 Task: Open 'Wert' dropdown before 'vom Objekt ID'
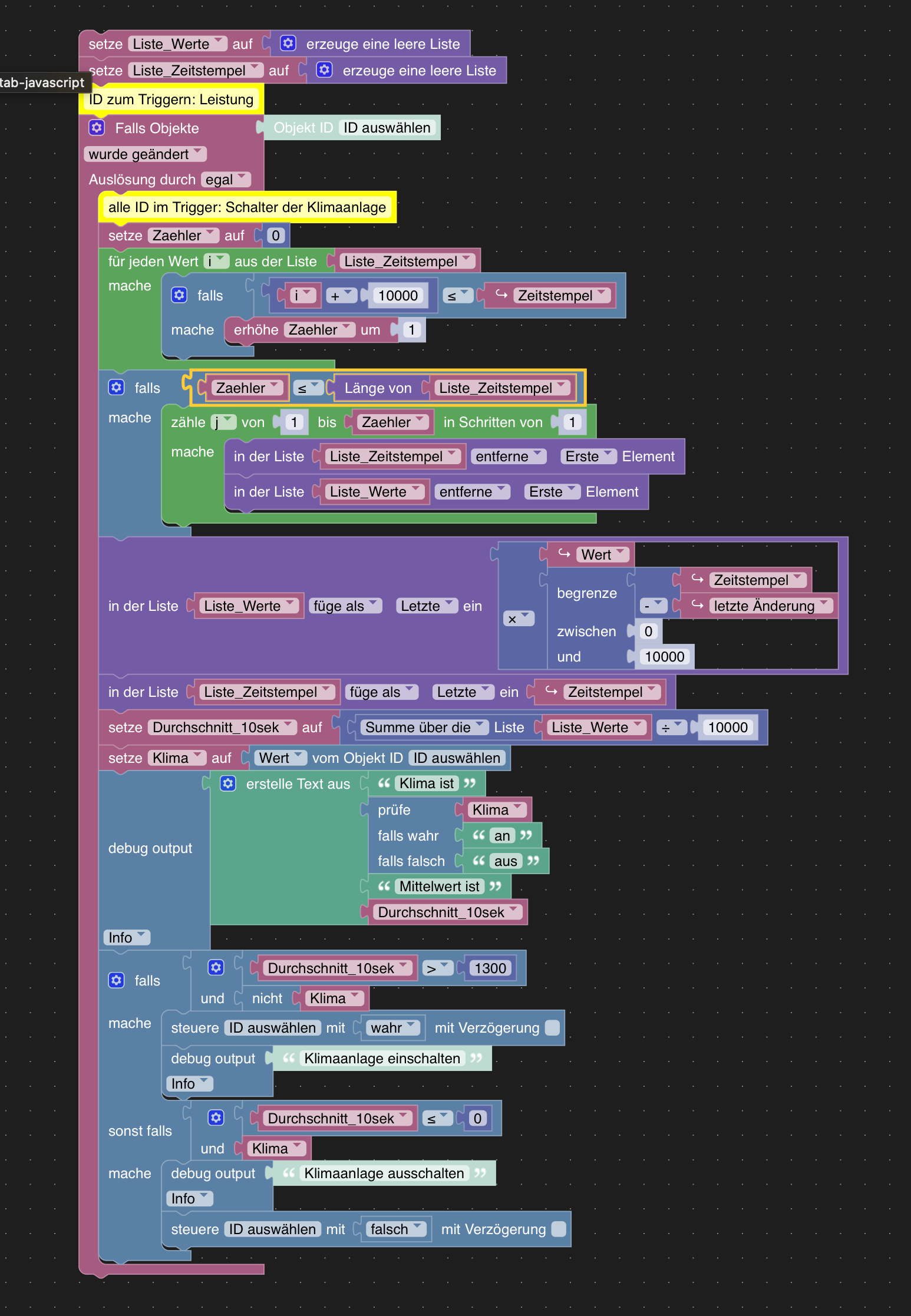click(280, 758)
